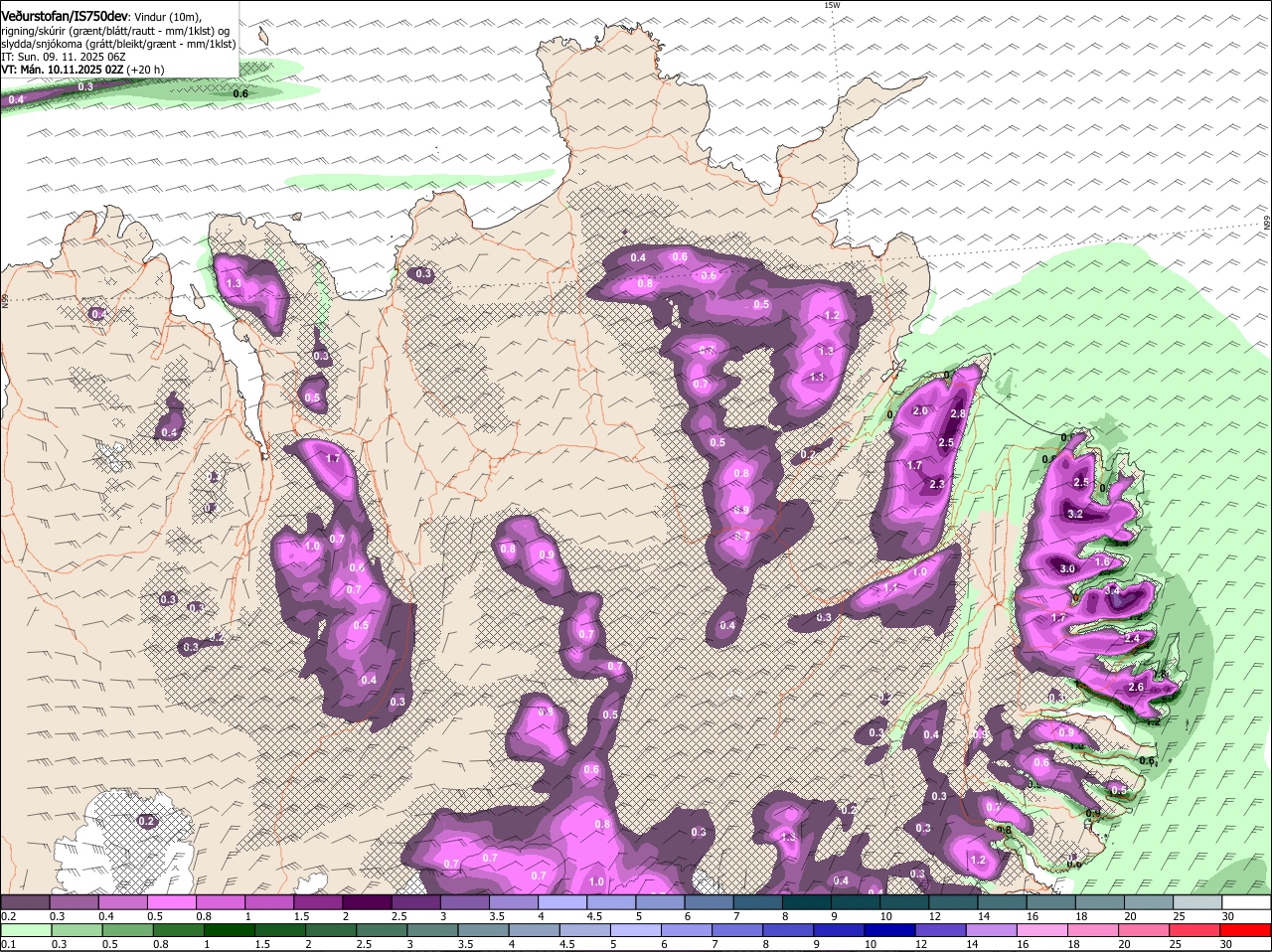Click the 0.1 label in the rain legend

8,944
